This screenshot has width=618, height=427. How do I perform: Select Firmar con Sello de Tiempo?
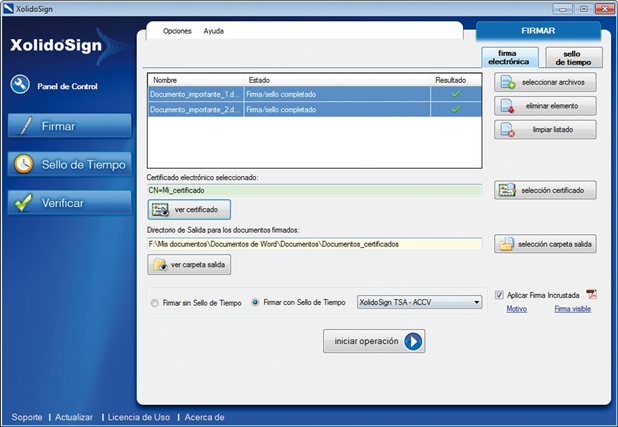(x=255, y=302)
